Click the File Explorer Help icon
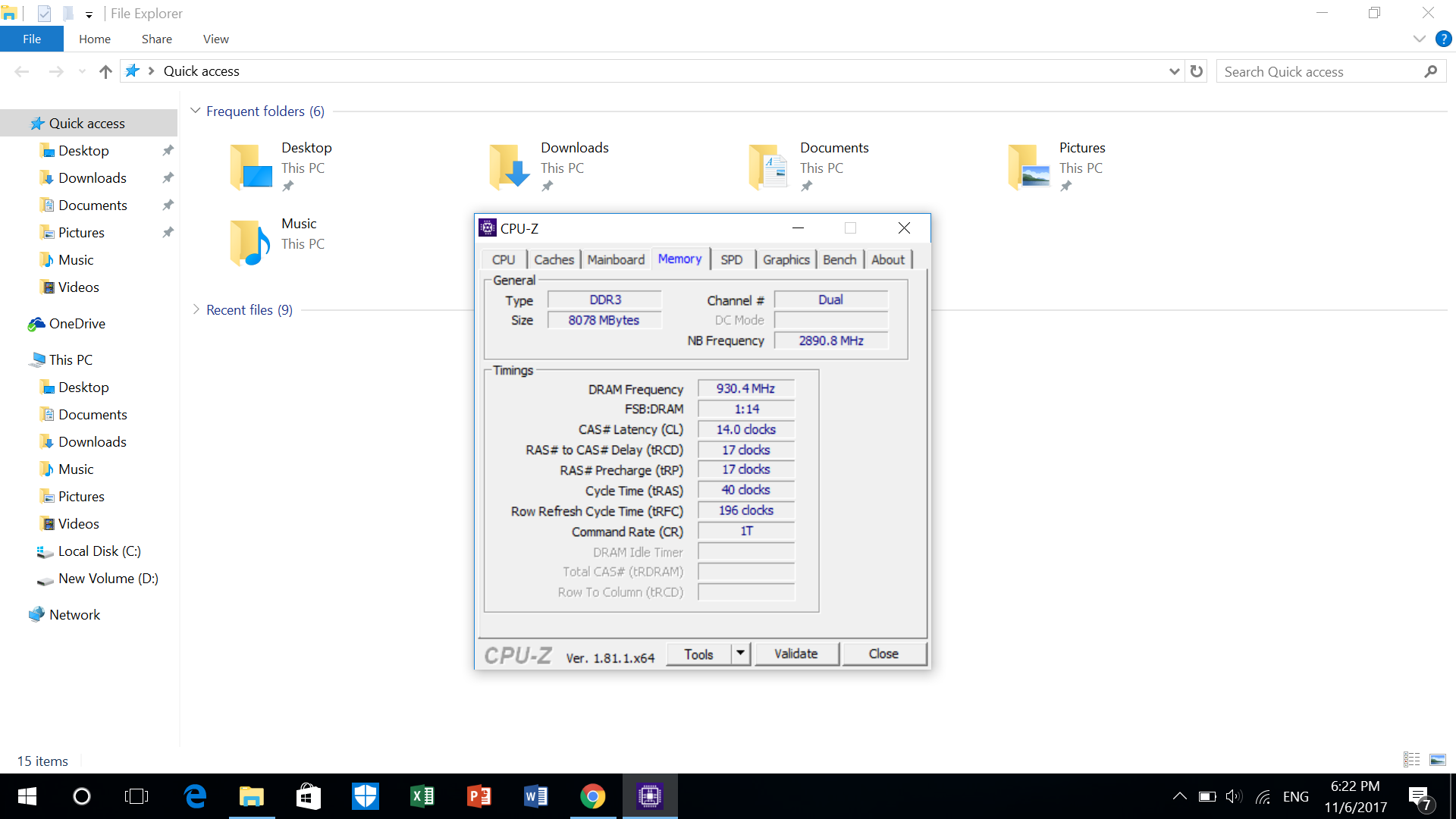The height and width of the screenshot is (819, 1456). click(1443, 39)
